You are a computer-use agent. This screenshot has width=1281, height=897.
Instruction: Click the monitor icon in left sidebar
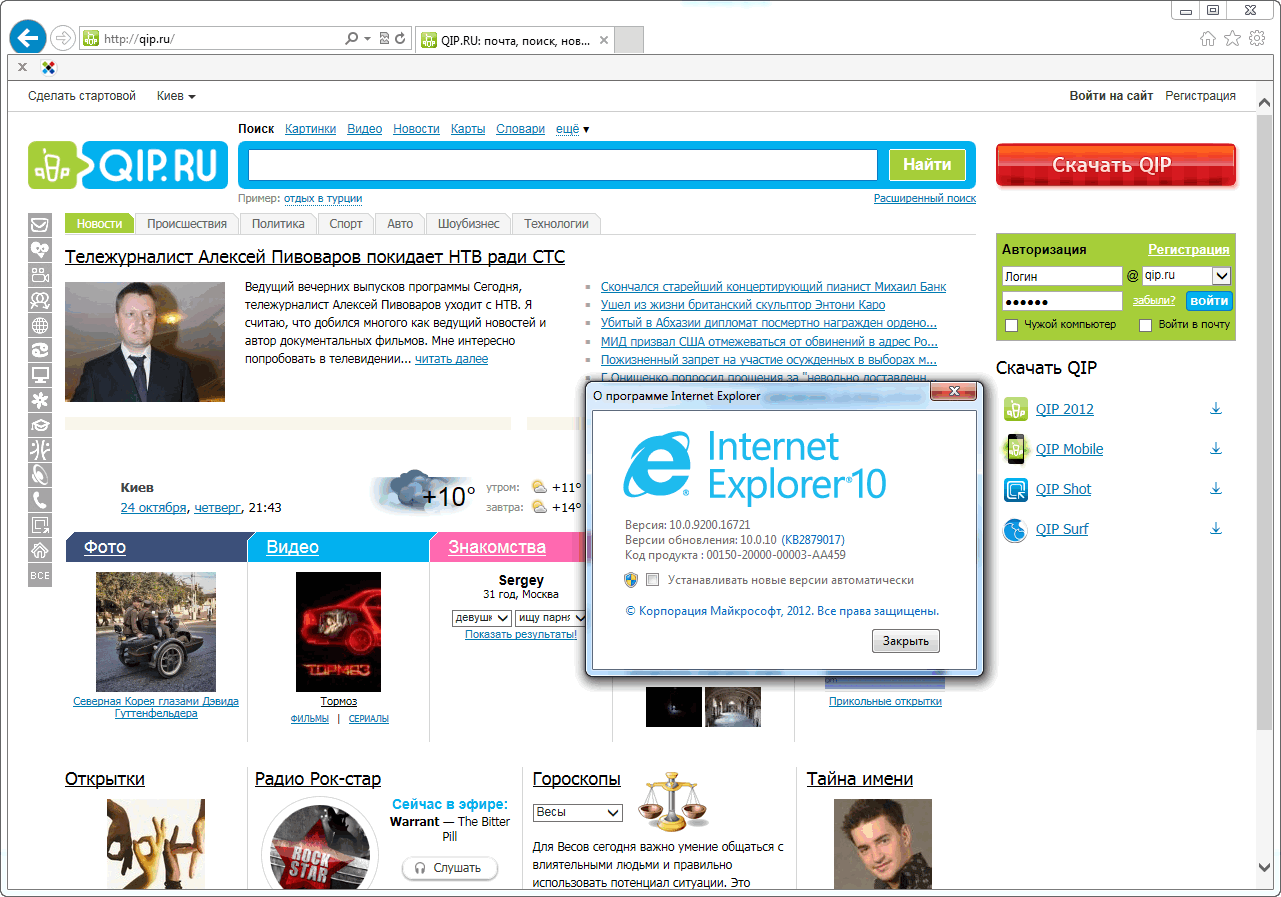(x=40, y=375)
